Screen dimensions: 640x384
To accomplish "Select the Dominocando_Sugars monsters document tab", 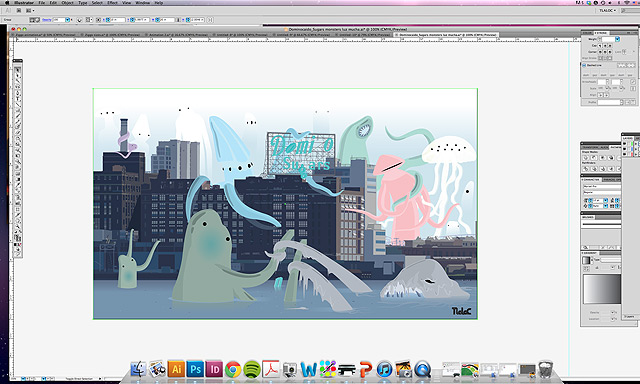I will point(447,35).
